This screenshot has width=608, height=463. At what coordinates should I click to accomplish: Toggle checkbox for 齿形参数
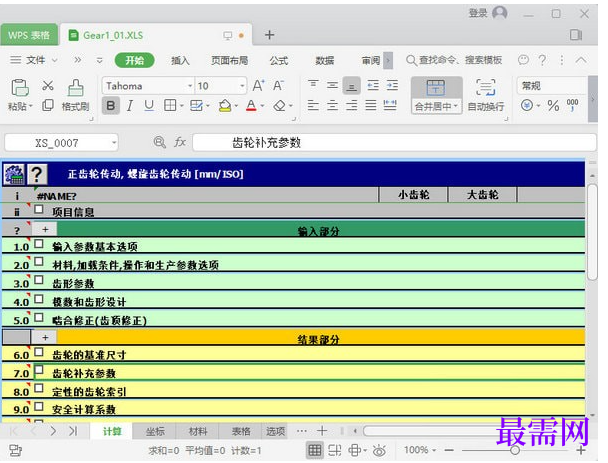click(38, 280)
